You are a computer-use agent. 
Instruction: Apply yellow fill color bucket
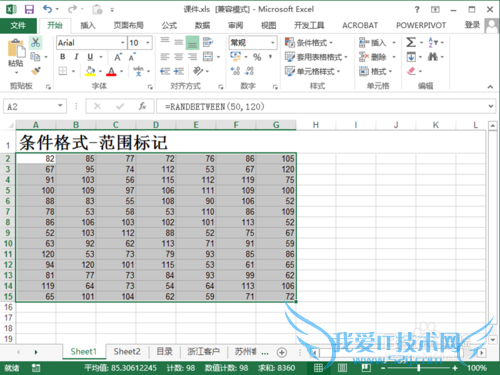point(90,71)
